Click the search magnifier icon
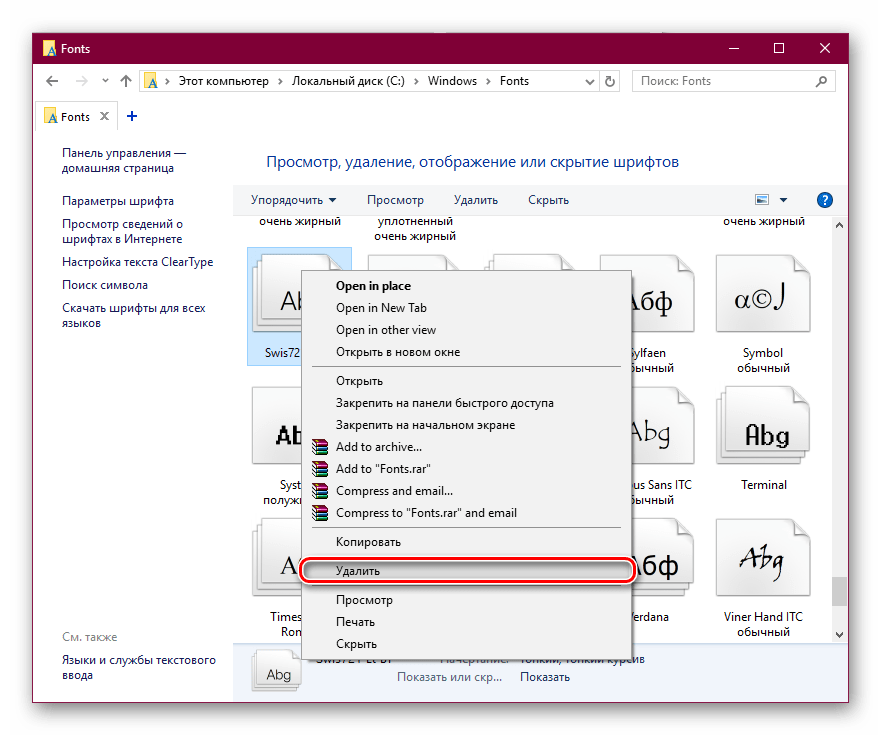This screenshot has width=881, height=735. (832, 81)
